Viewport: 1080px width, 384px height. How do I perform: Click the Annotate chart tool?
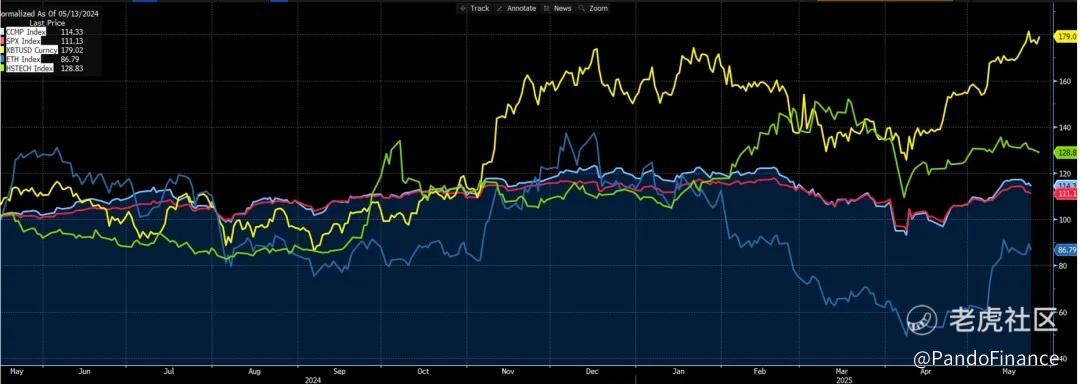(517, 8)
